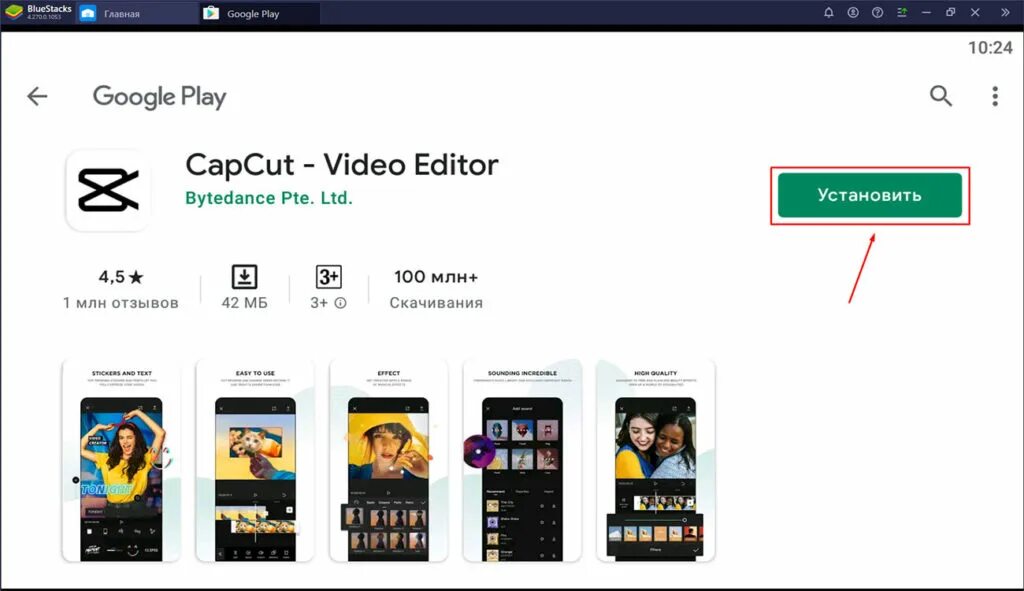The height and width of the screenshot is (591, 1024).
Task: Click the Google Play header logo text
Action: tap(159, 97)
